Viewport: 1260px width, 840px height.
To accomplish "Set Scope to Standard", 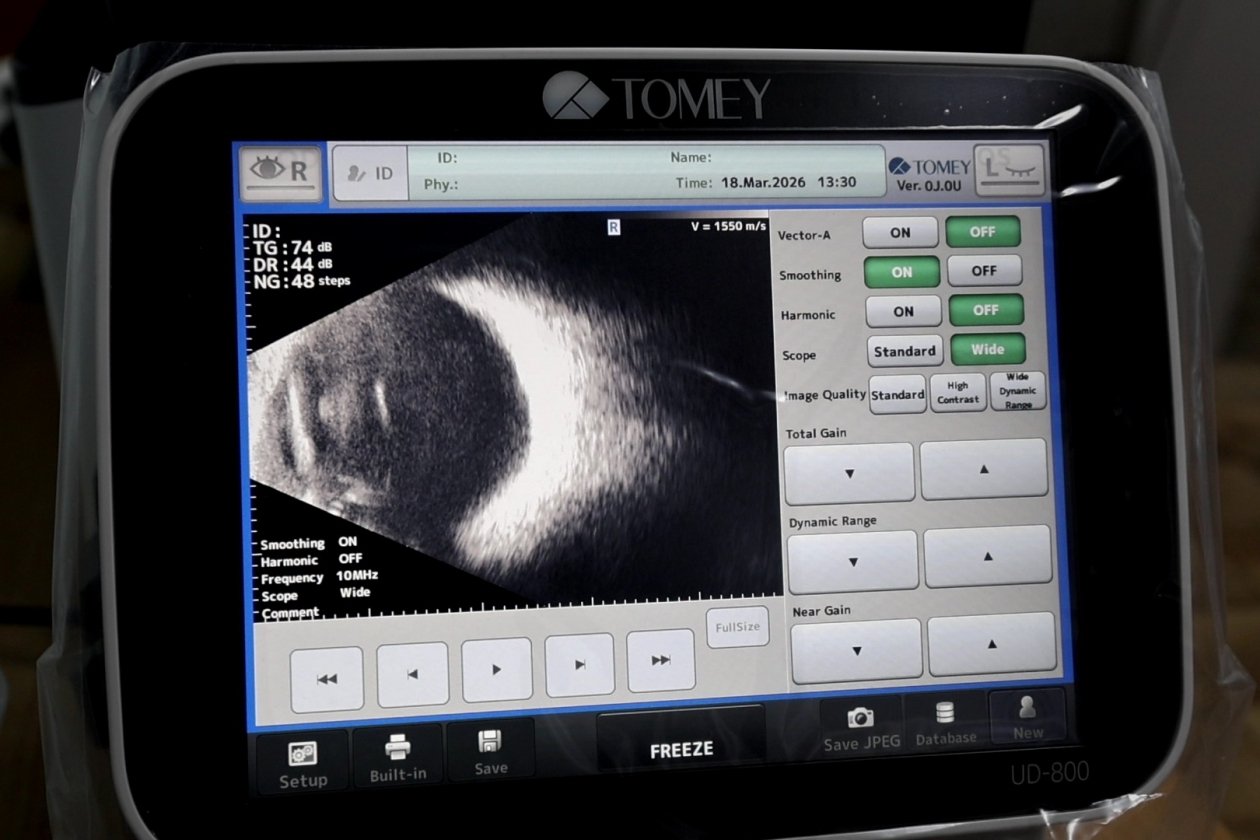I will click(904, 351).
